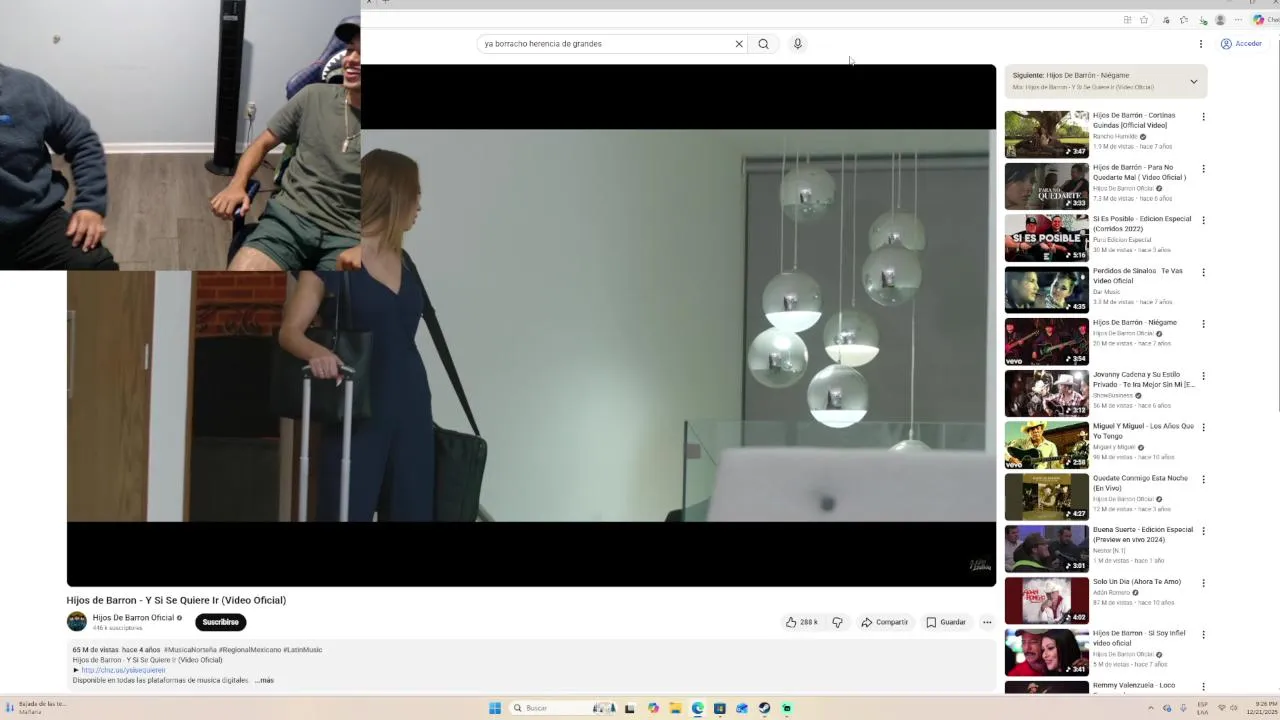Open Steam from the taskbar
Screen dimensions: 1280x720
click(764, 708)
